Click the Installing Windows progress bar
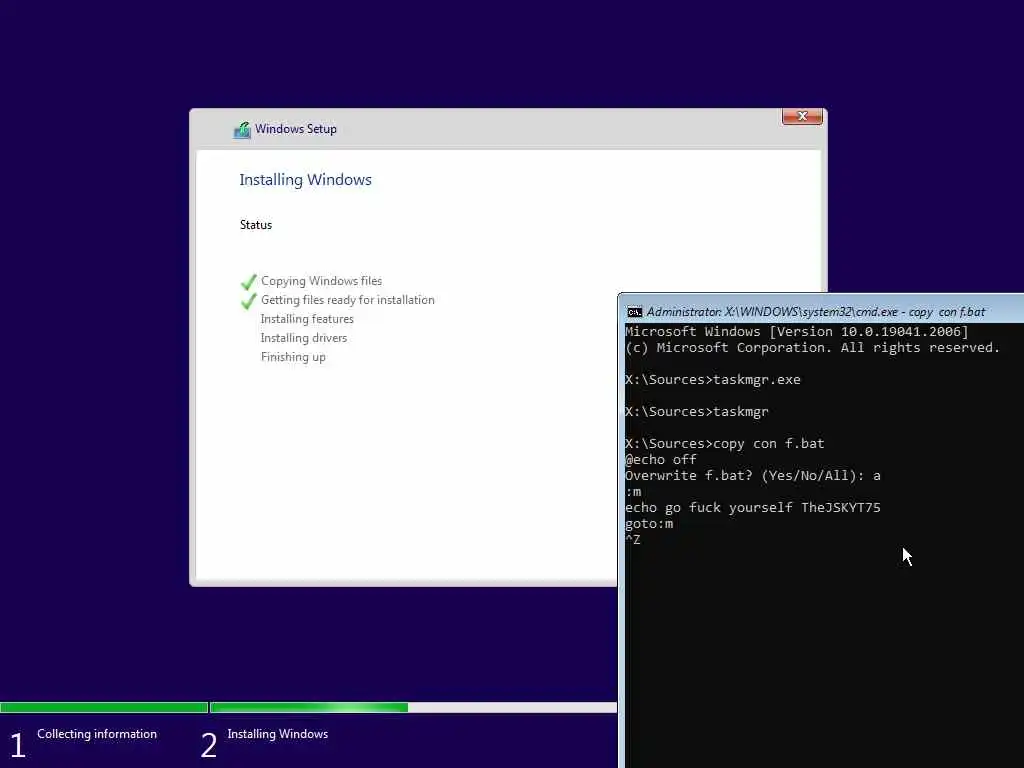Screen dimensions: 1024x768 pos(413,707)
